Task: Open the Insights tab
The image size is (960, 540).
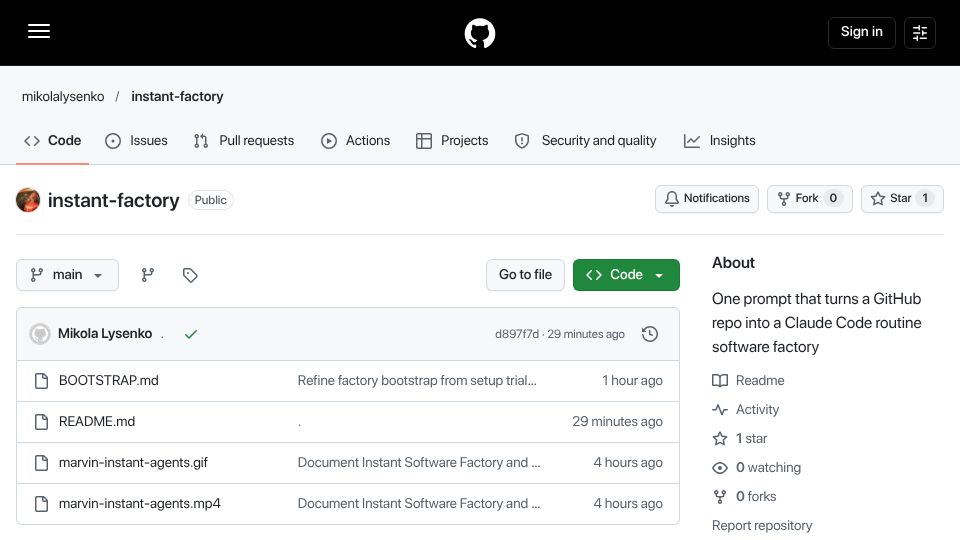Action: click(720, 141)
